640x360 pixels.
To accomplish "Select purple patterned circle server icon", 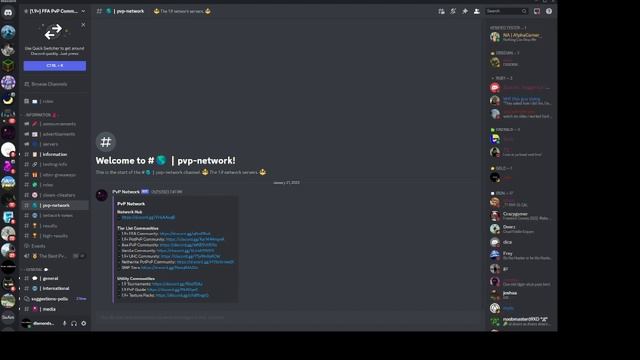I will pos(8,82).
